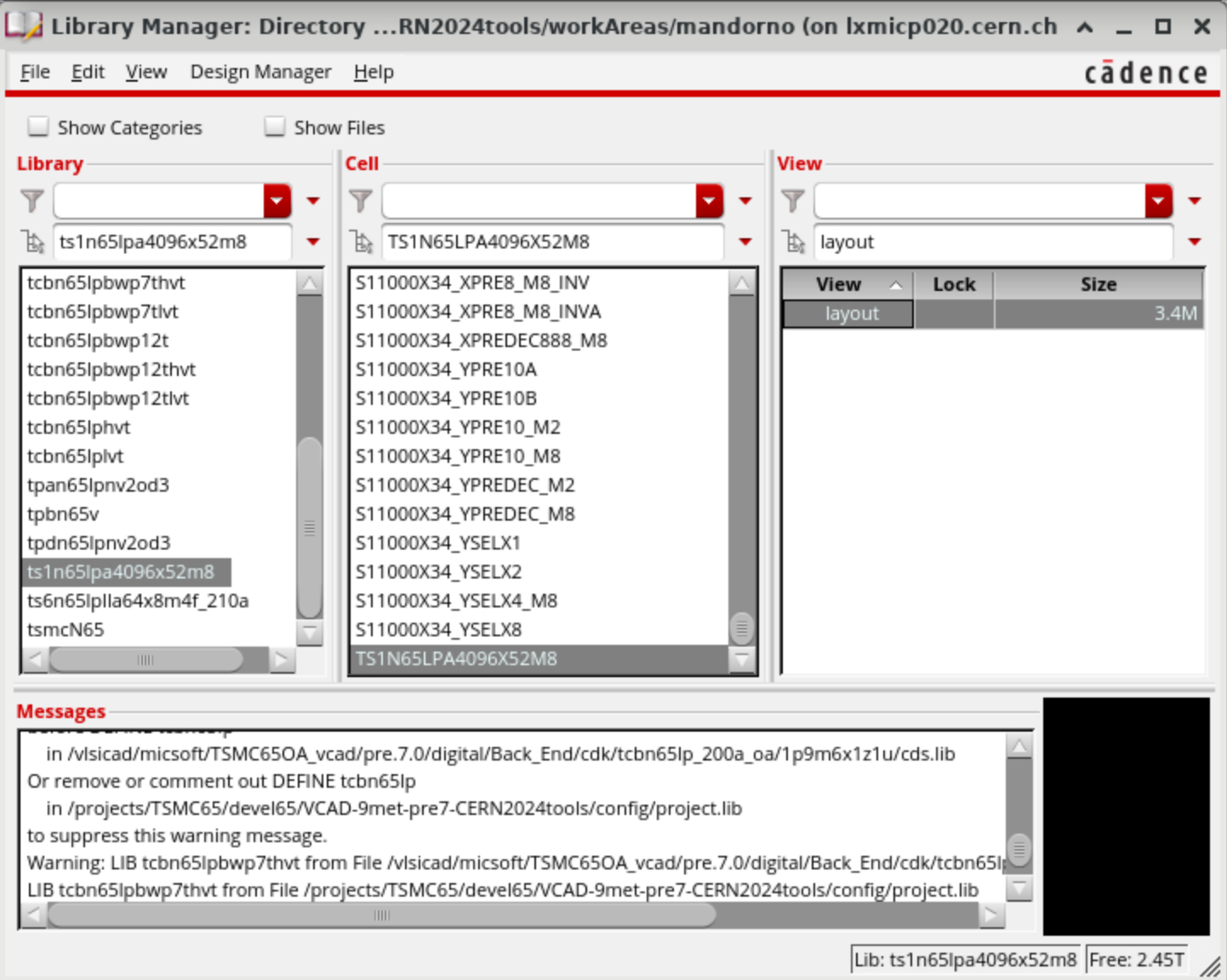Click the Library Manager window title icon
The image size is (1227, 980).
(24, 26)
